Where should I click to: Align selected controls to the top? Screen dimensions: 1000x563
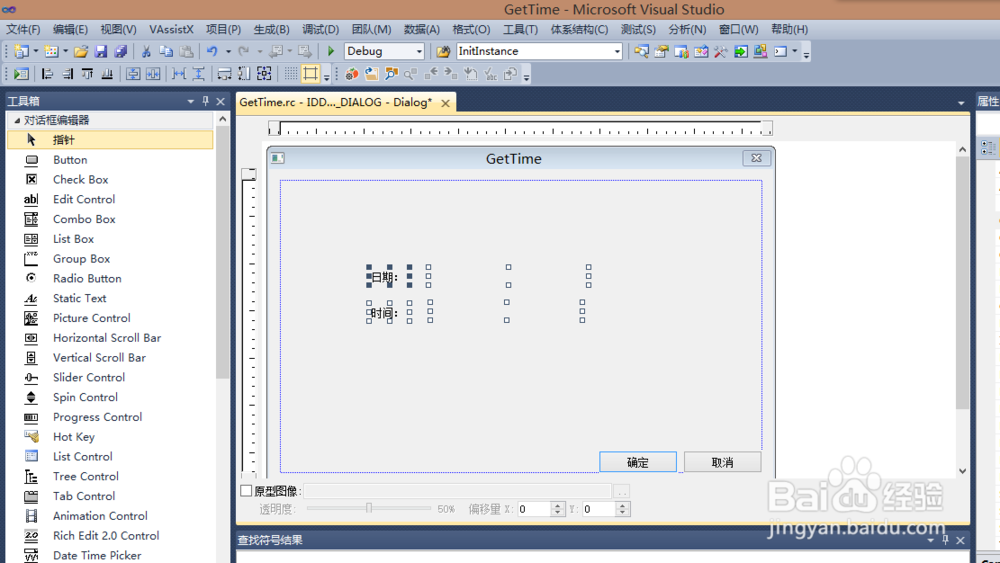click(87, 74)
